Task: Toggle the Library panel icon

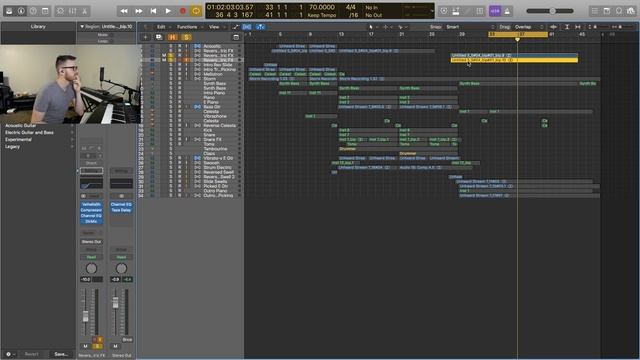Action: tap(9, 11)
